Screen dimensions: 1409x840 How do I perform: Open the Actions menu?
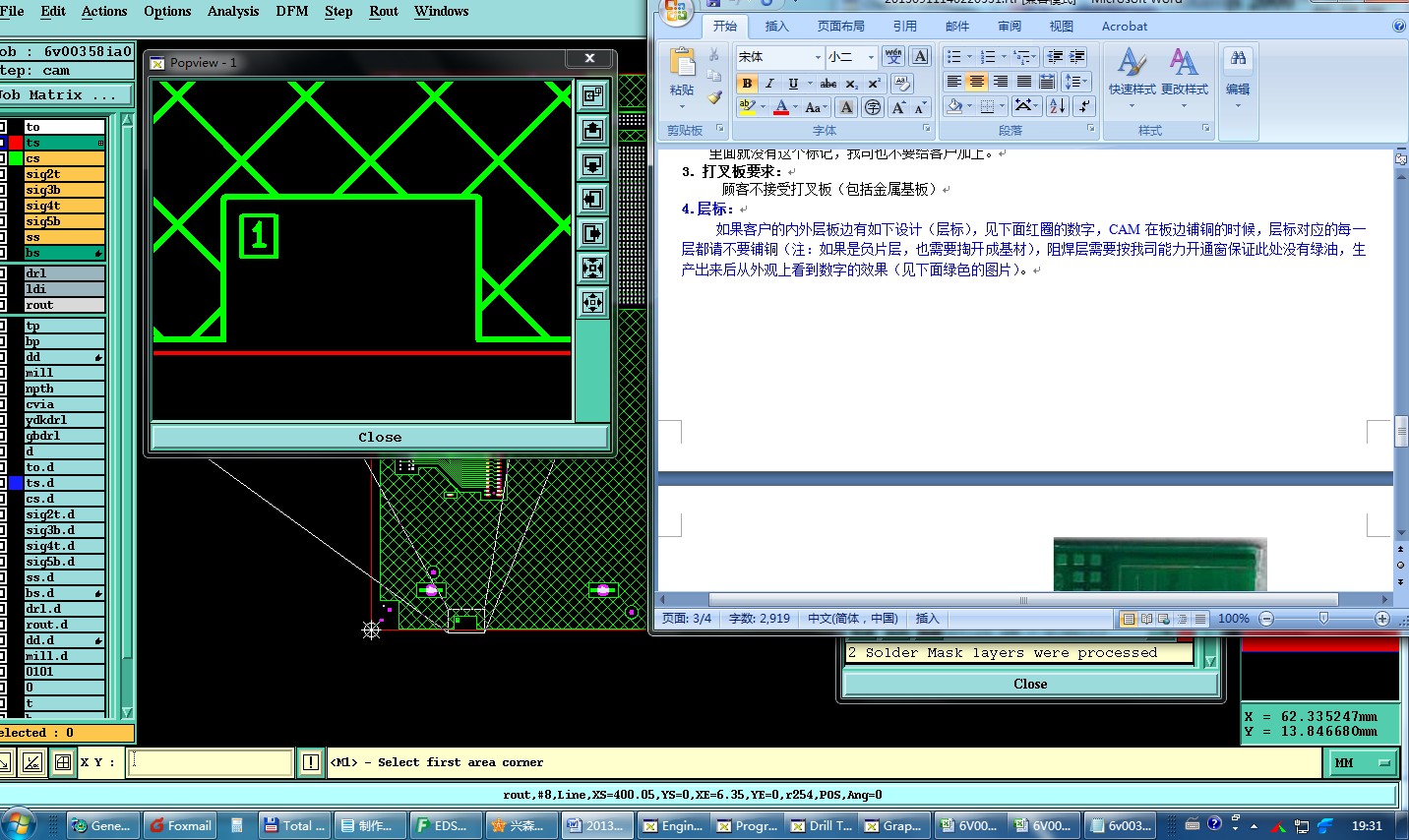tap(104, 11)
